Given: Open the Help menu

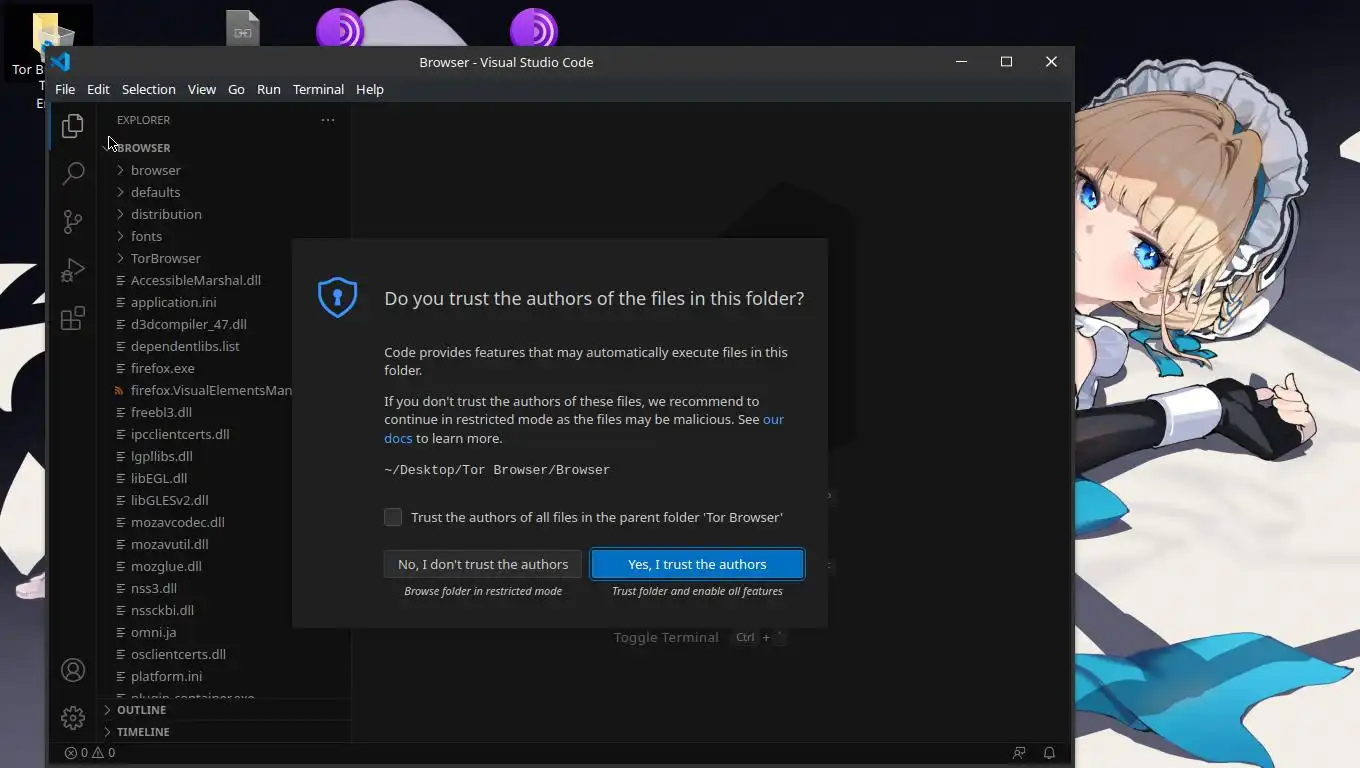Looking at the screenshot, I should 369,89.
